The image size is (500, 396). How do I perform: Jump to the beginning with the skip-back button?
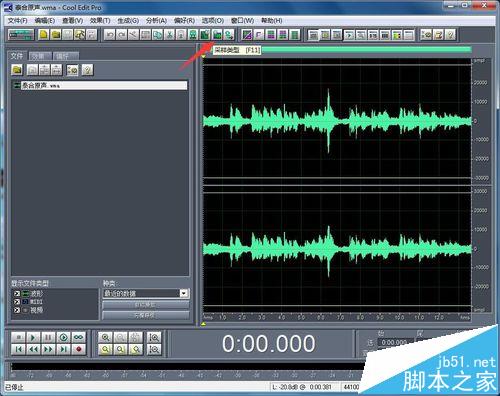point(19,349)
